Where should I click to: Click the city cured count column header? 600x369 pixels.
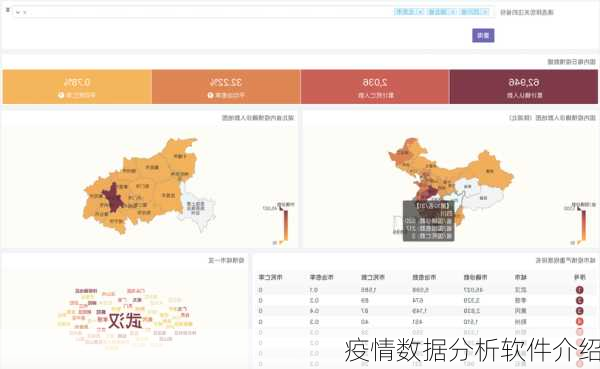click(x=424, y=277)
